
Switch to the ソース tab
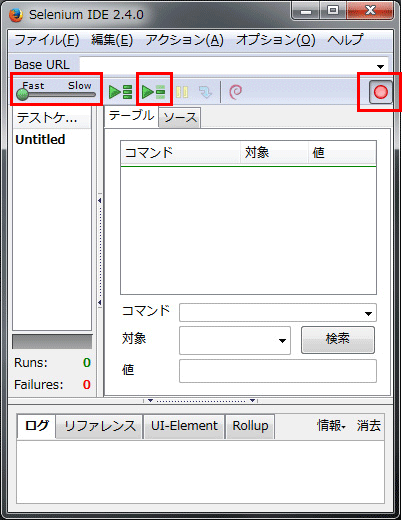point(180,117)
